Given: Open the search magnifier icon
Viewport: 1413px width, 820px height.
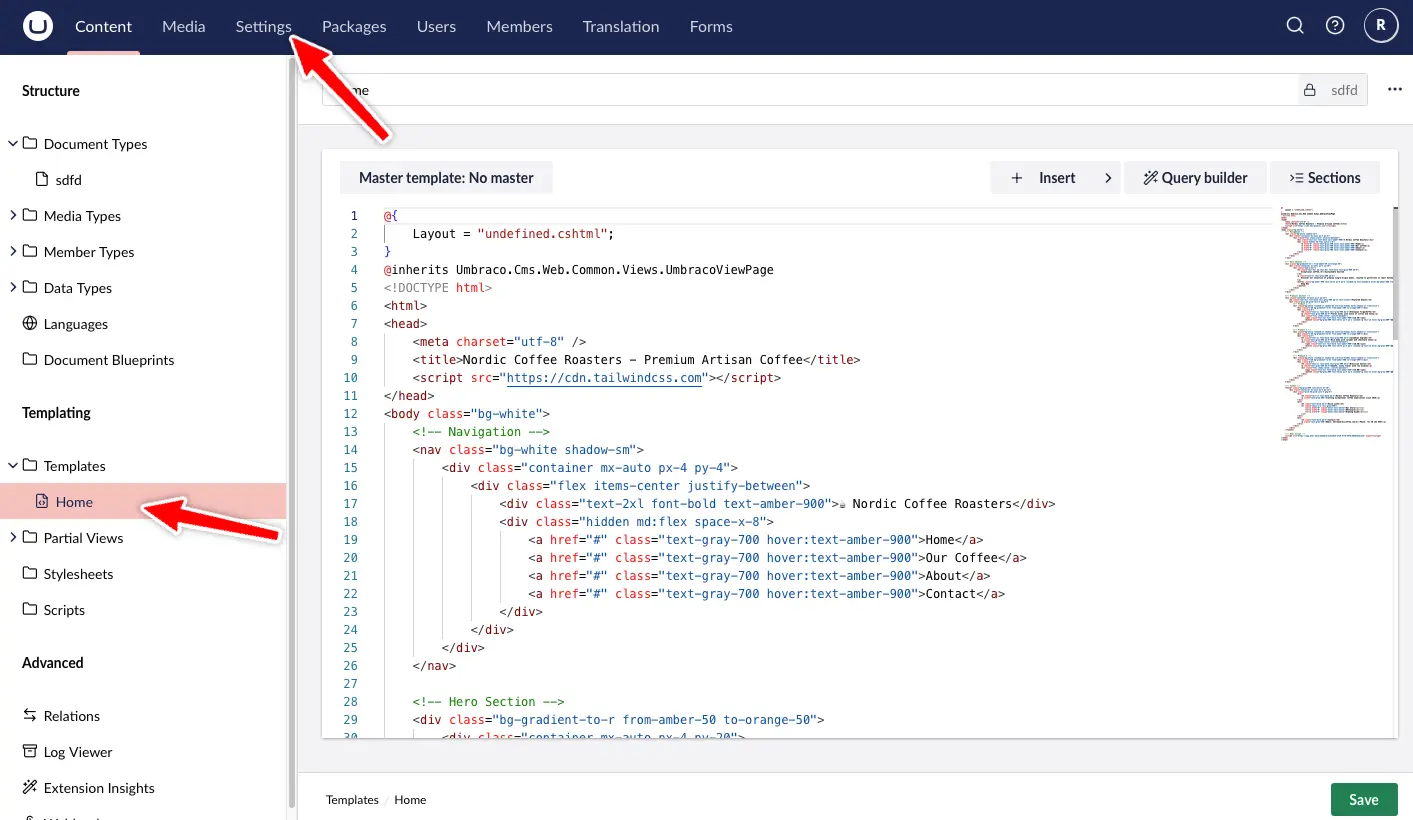Looking at the screenshot, I should point(1295,27).
